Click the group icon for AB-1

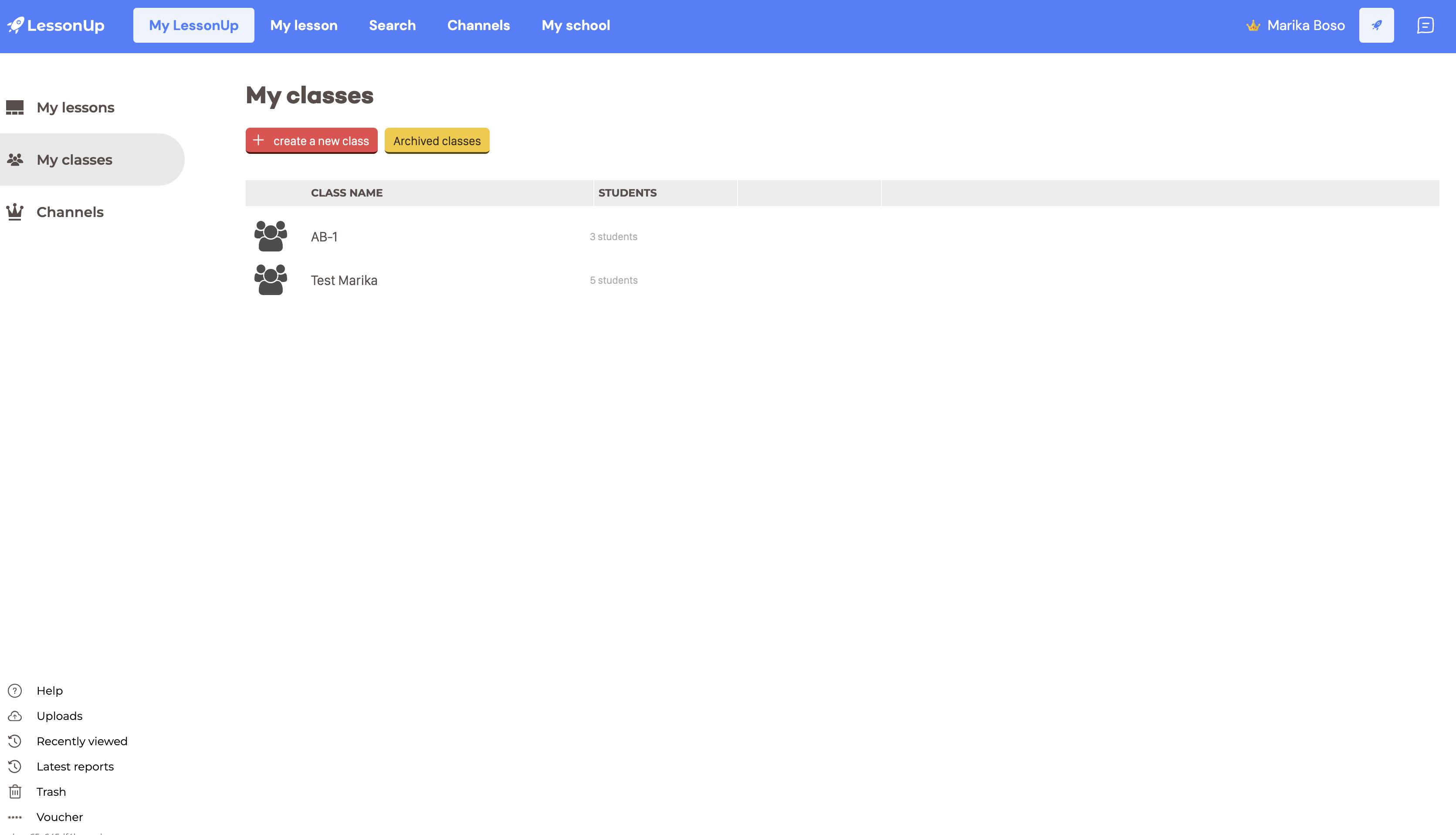[271, 236]
